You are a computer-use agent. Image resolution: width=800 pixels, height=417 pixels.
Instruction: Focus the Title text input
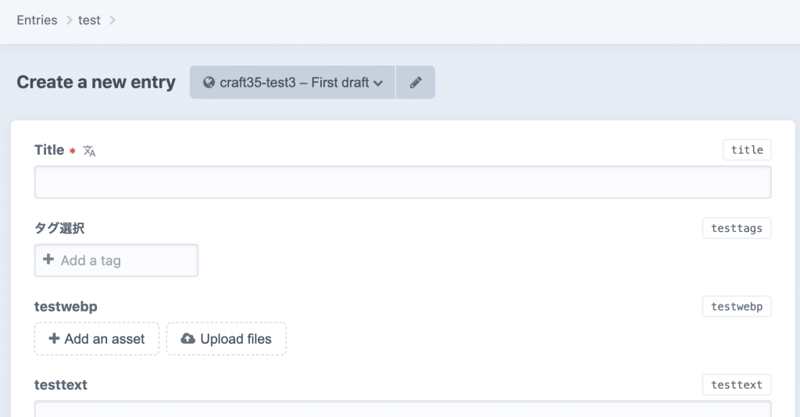tap(402, 182)
